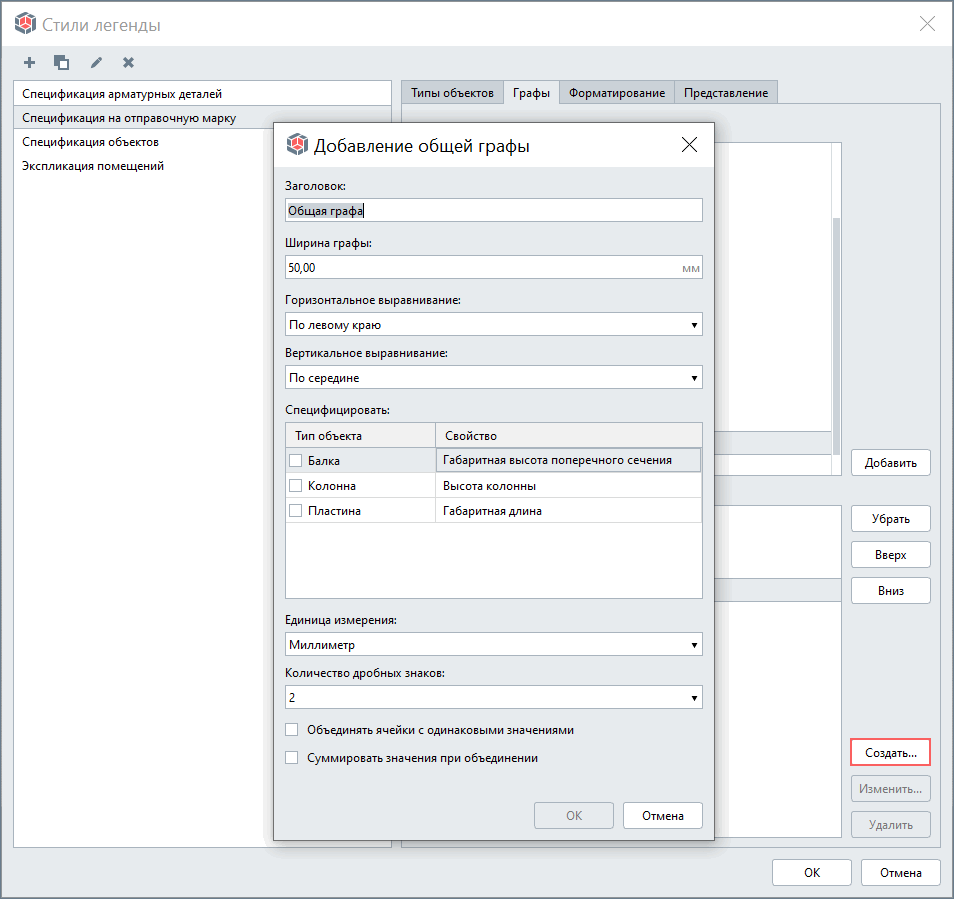Click the Ширина графы input field
The height and width of the screenshot is (899, 954).
pyautogui.click(x=493, y=267)
